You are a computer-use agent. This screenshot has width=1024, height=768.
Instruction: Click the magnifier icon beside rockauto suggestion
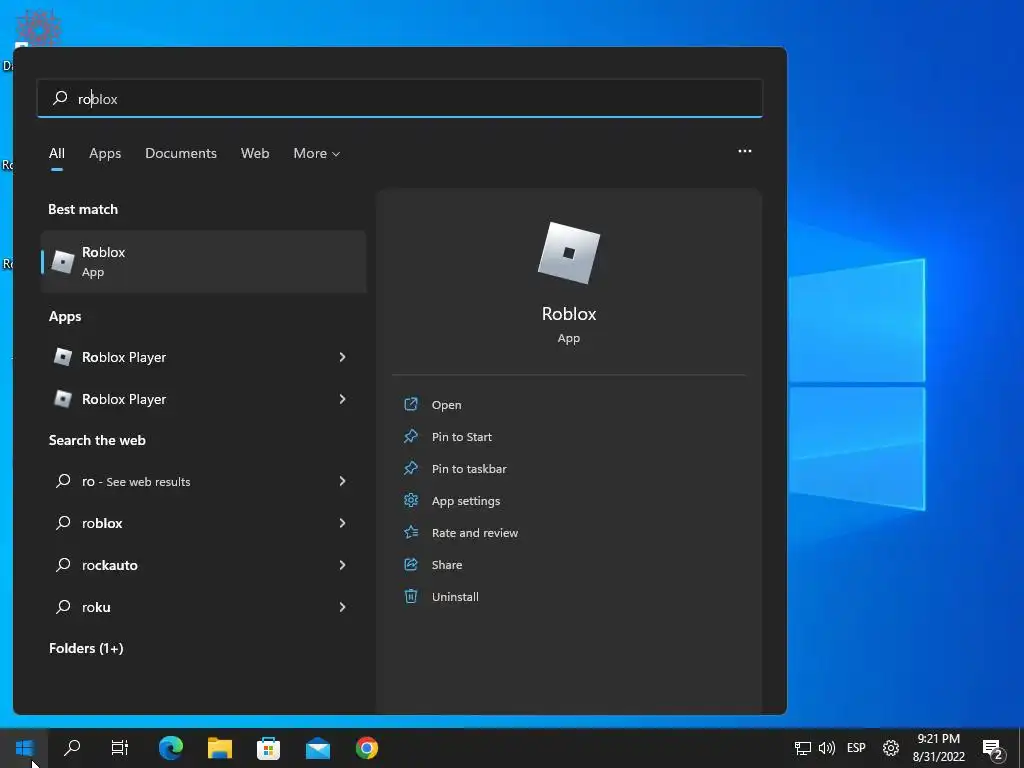(63, 565)
